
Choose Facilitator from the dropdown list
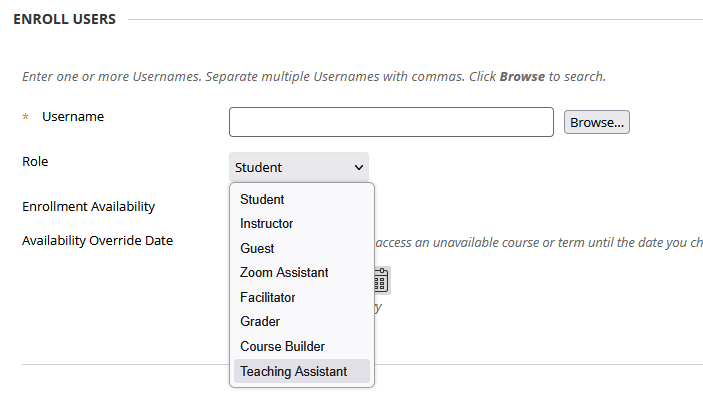coord(268,297)
